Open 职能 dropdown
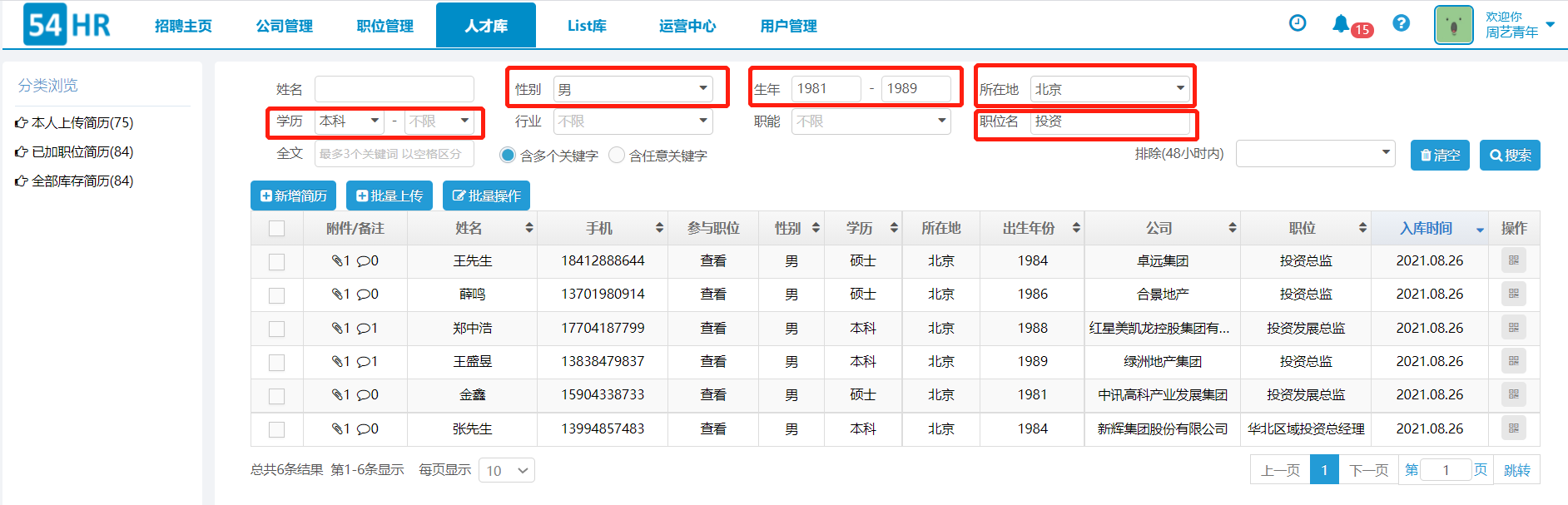1568x505 pixels. click(871, 121)
